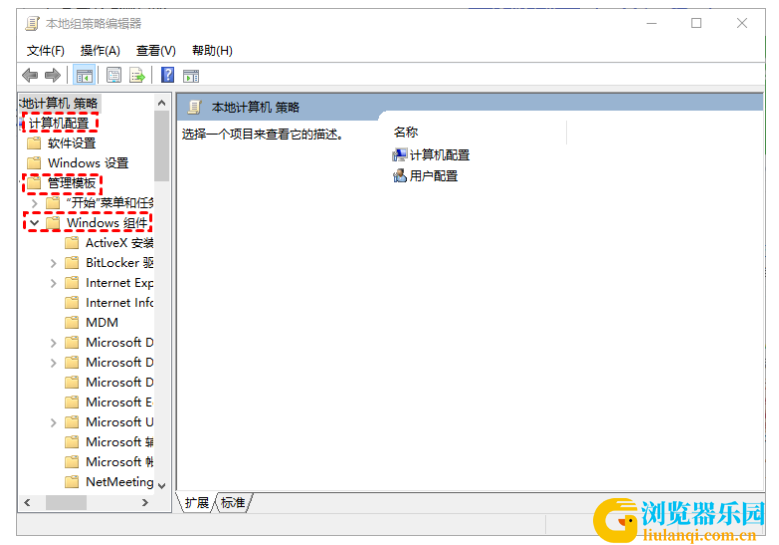Select the Microsoft E tree item
Viewport: 779px width, 545px height.
119,402
